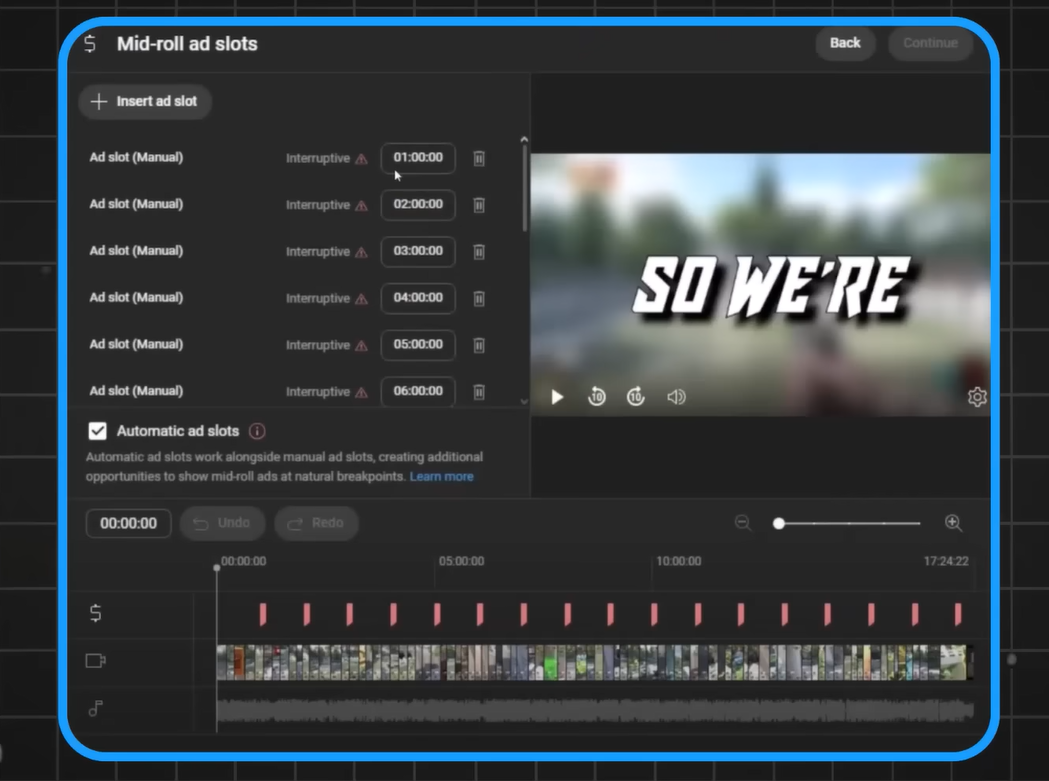The width and height of the screenshot is (1049, 781).
Task: Click the playhead handle at timeline start
Action: point(217,568)
